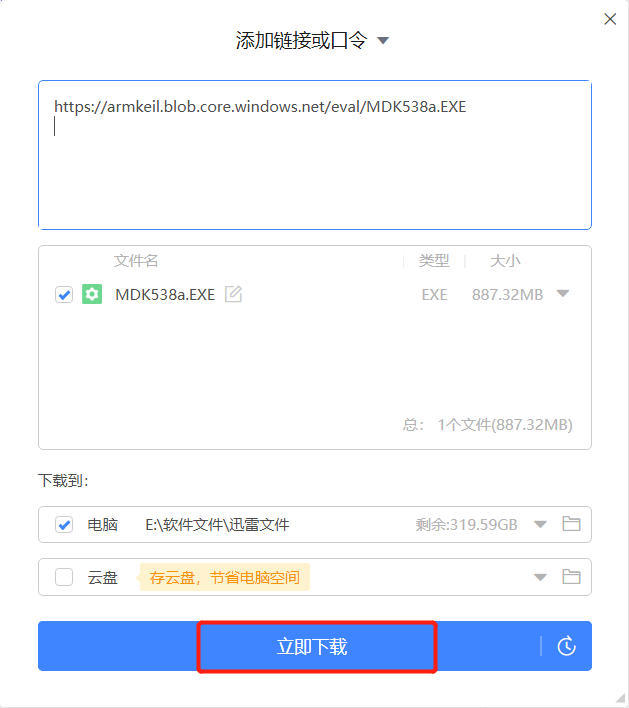Click the 类型 column header

point(434,261)
